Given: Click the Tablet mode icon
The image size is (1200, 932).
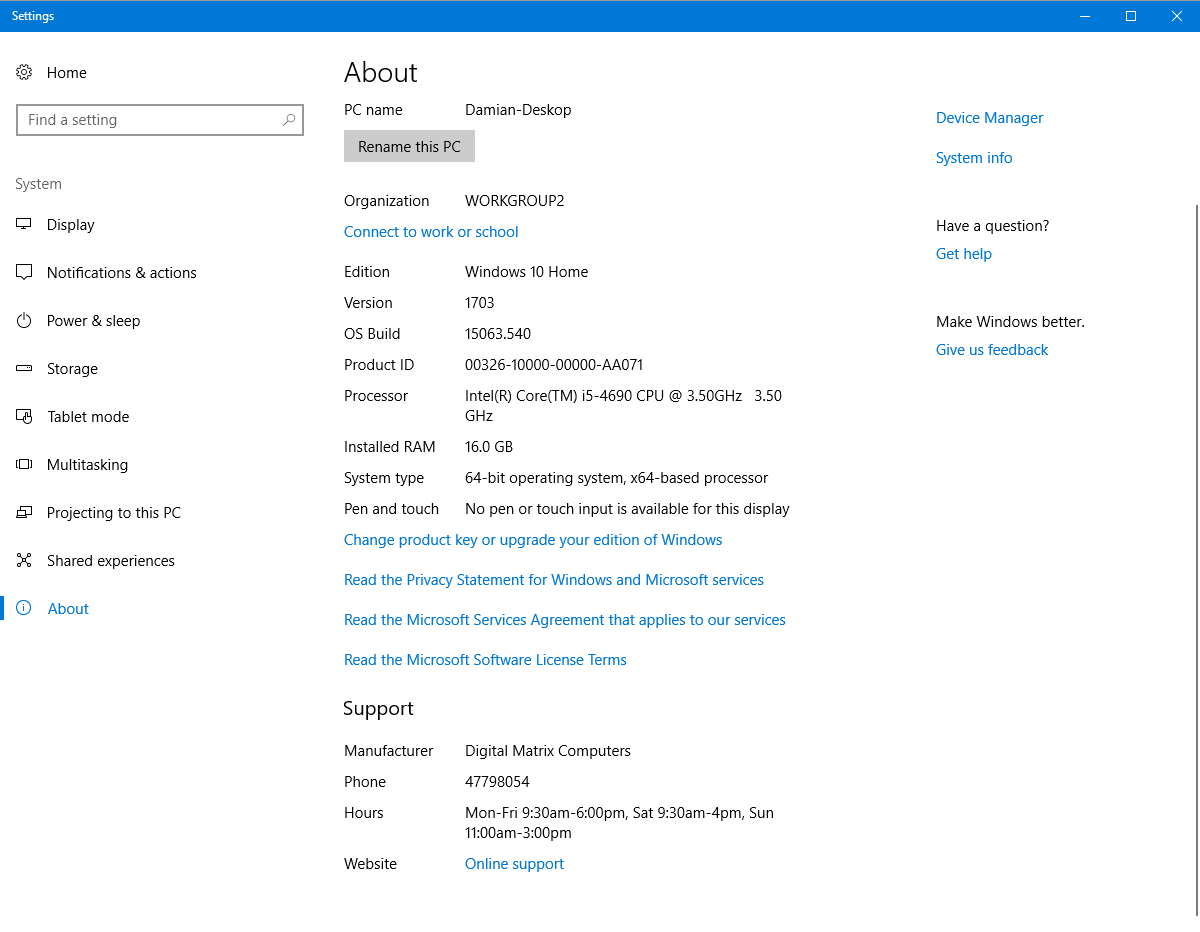Looking at the screenshot, I should coord(24,417).
